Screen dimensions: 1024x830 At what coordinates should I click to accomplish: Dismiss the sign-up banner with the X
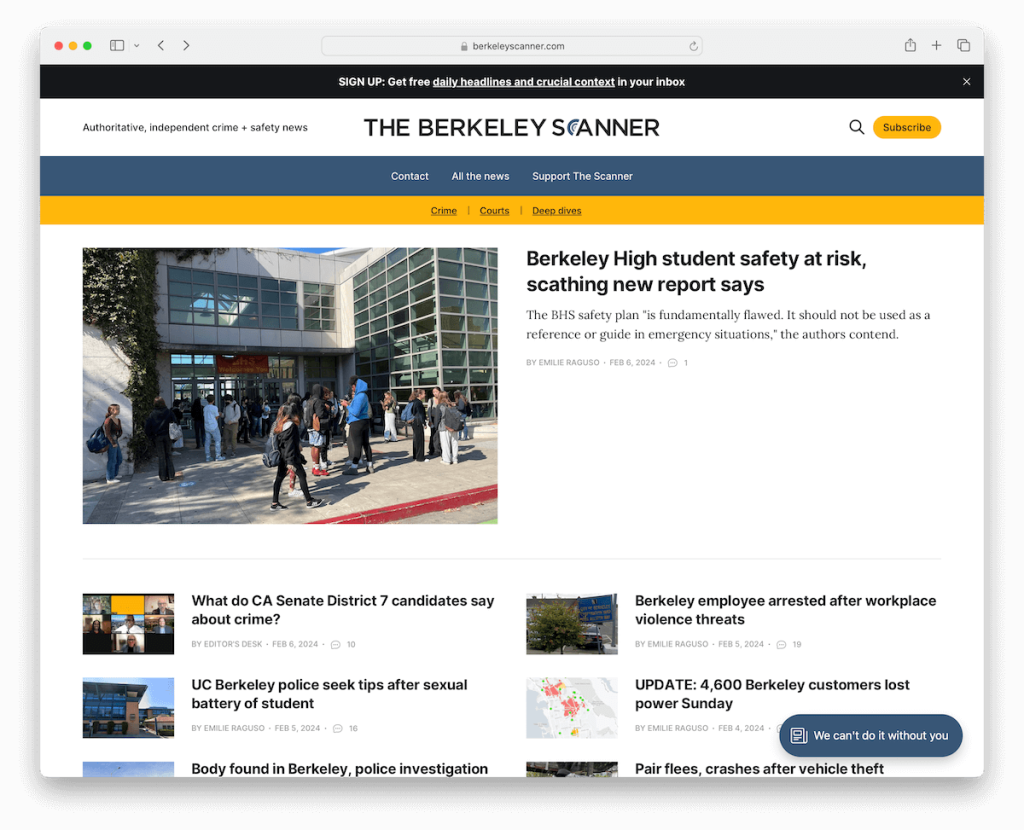click(x=967, y=82)
